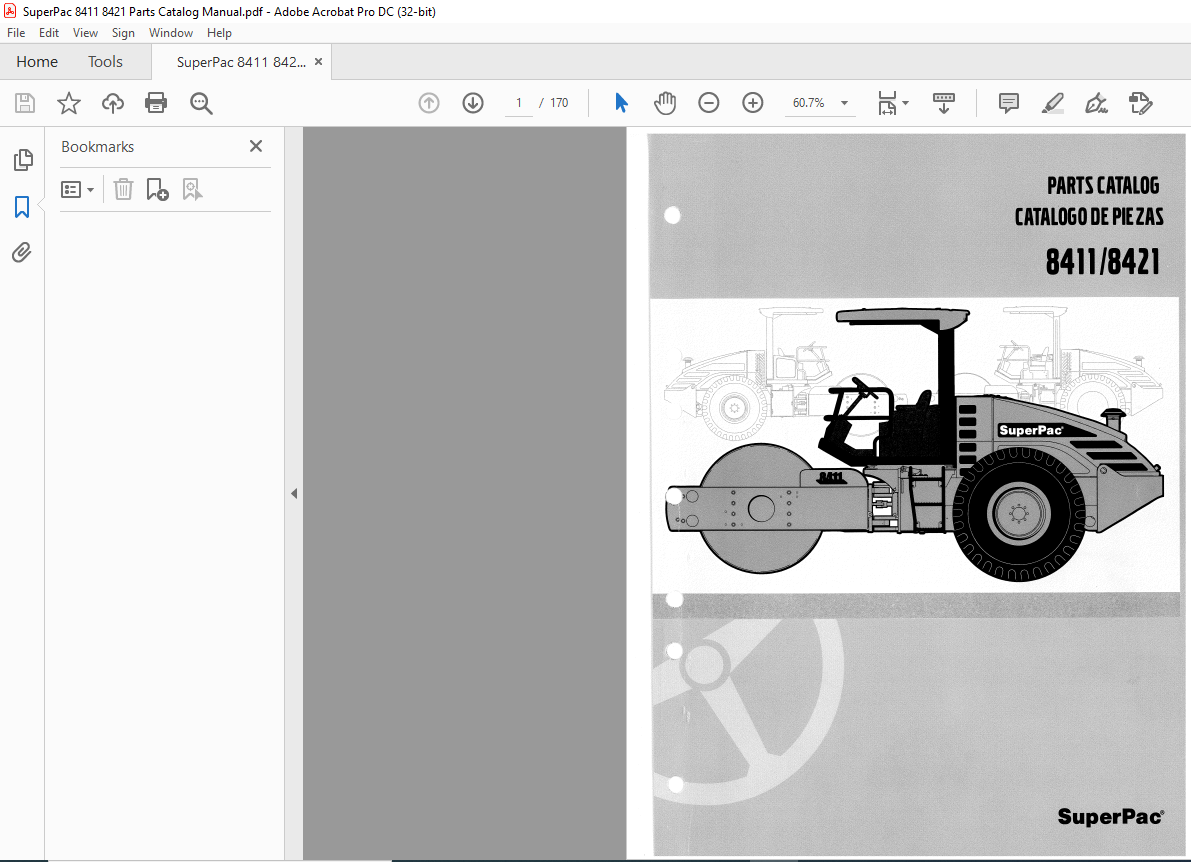Open the page thumbnails panel
The width and height of the screenshot is (1191, 862).
(x=23, y=159)
